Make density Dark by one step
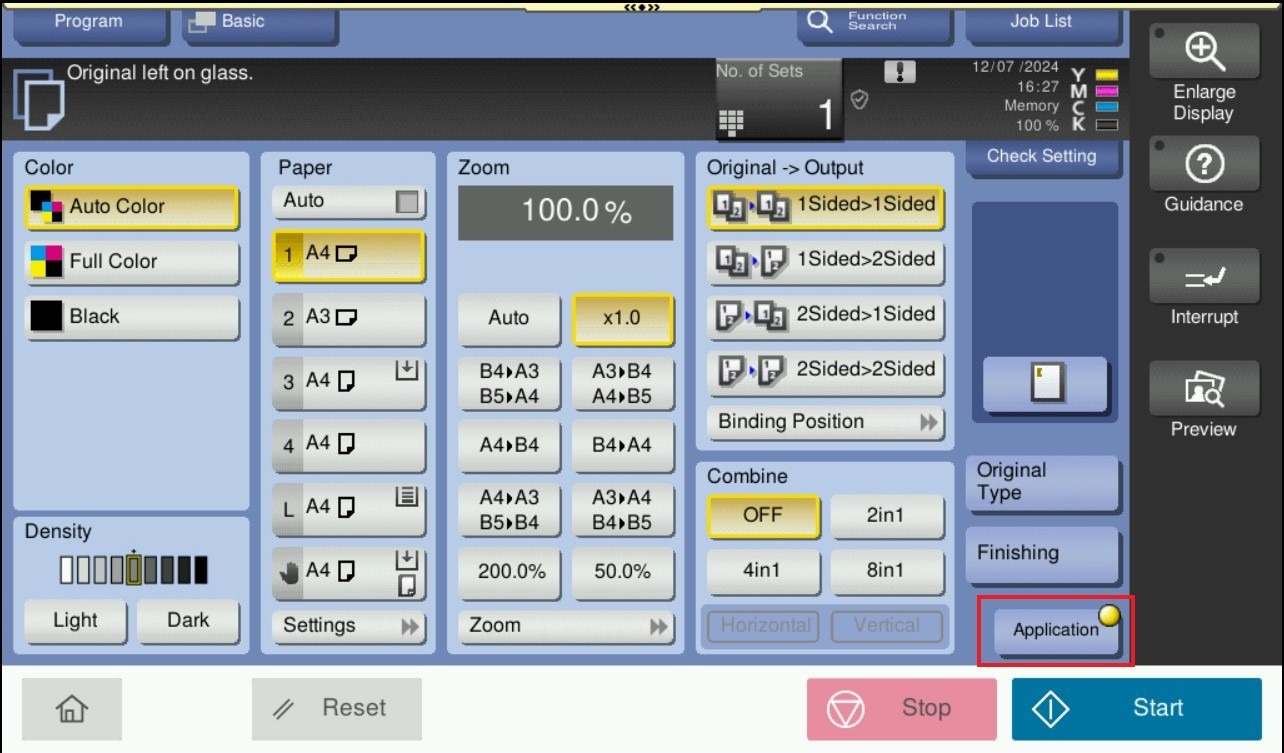Viewport: 1284px width, 753px height. pos(188,620)
